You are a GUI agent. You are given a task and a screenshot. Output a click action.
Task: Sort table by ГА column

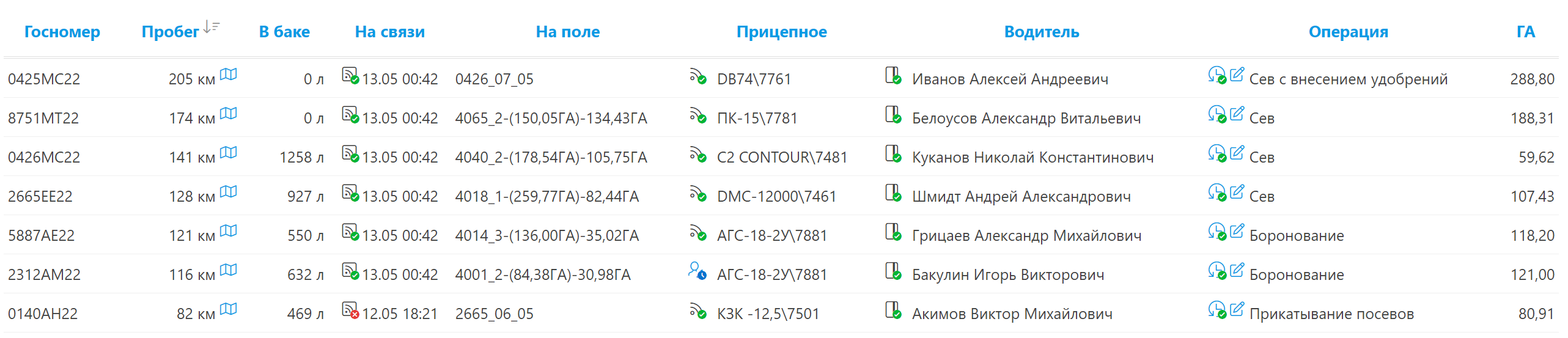[1526, 32]
